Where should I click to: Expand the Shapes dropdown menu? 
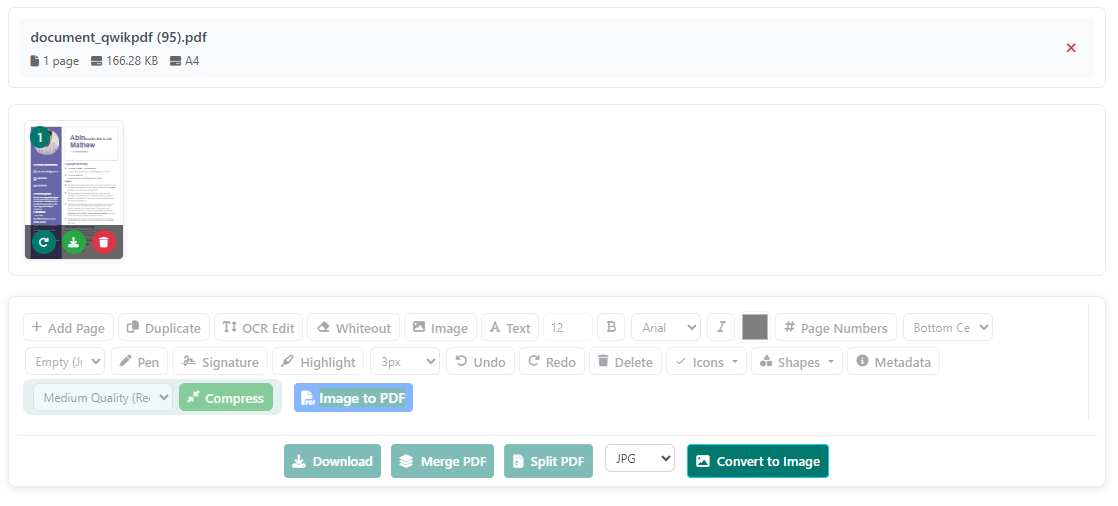click(x=796, y=361)
